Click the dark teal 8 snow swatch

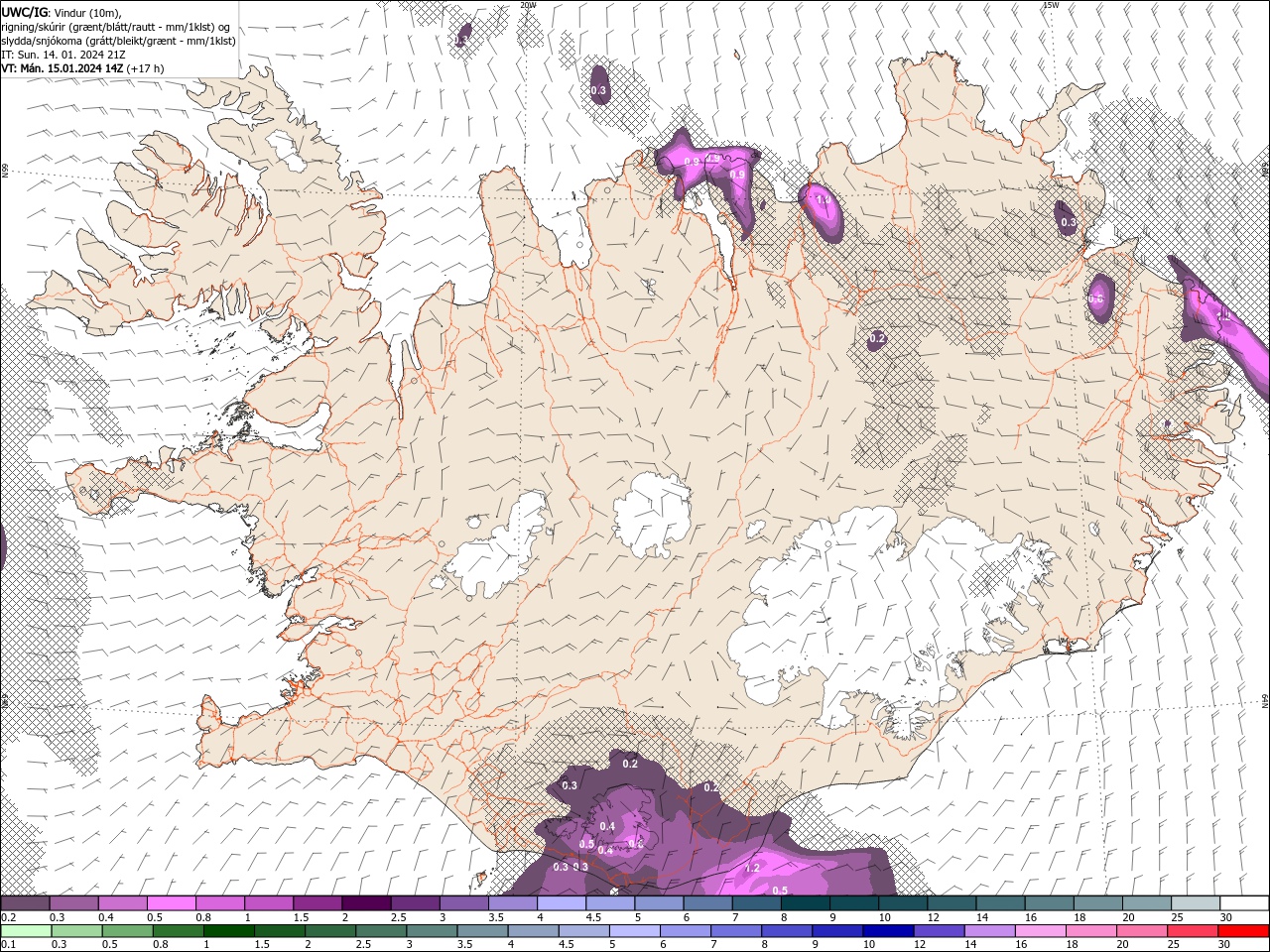tap(806, 903)
